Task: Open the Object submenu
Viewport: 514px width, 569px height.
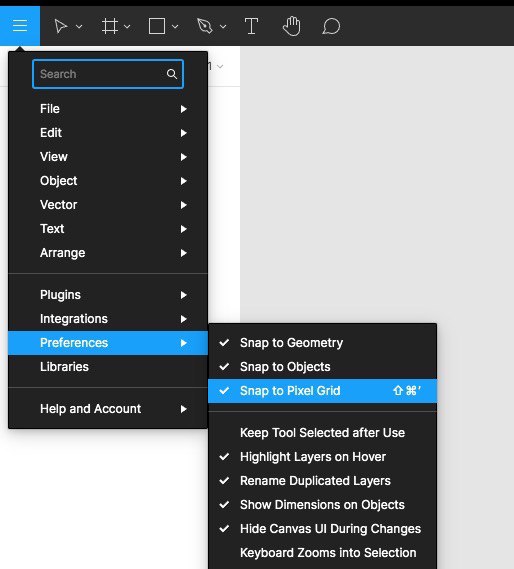Action: tap(108, 181)
